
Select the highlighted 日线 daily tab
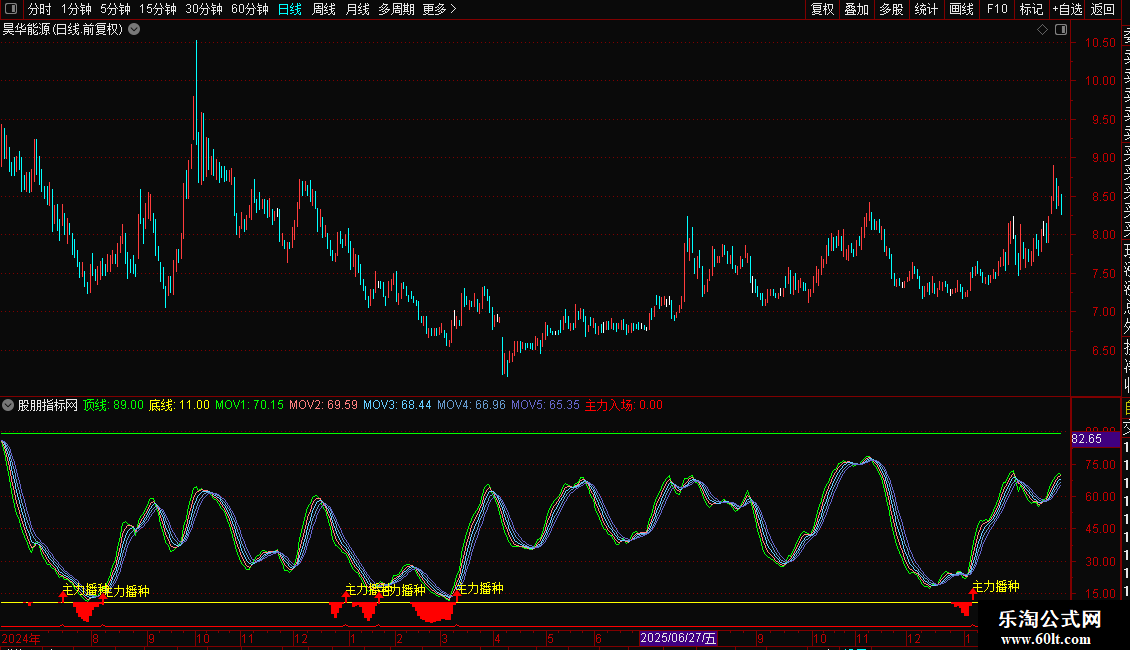click(x=290, y=9)
